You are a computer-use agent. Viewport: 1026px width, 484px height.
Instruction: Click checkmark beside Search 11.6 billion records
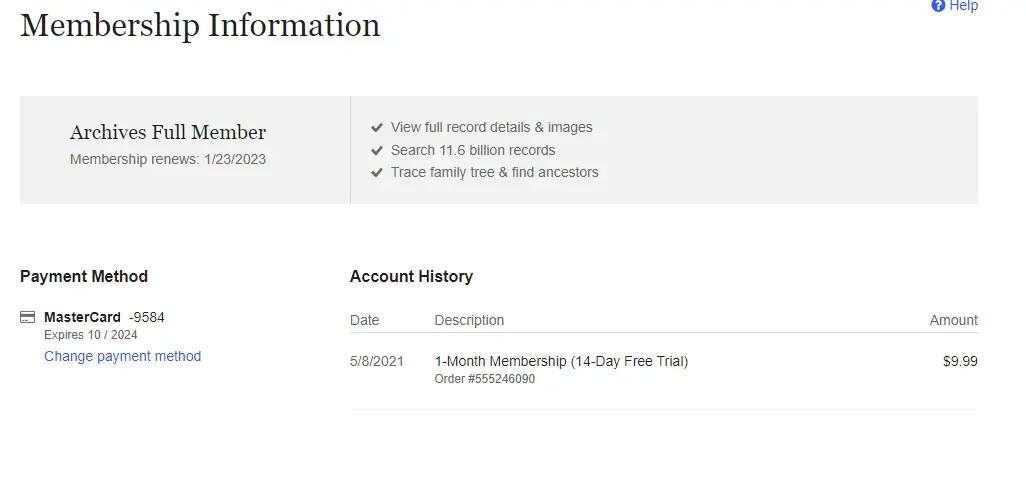pyautogui.click(x=377, y=150)
